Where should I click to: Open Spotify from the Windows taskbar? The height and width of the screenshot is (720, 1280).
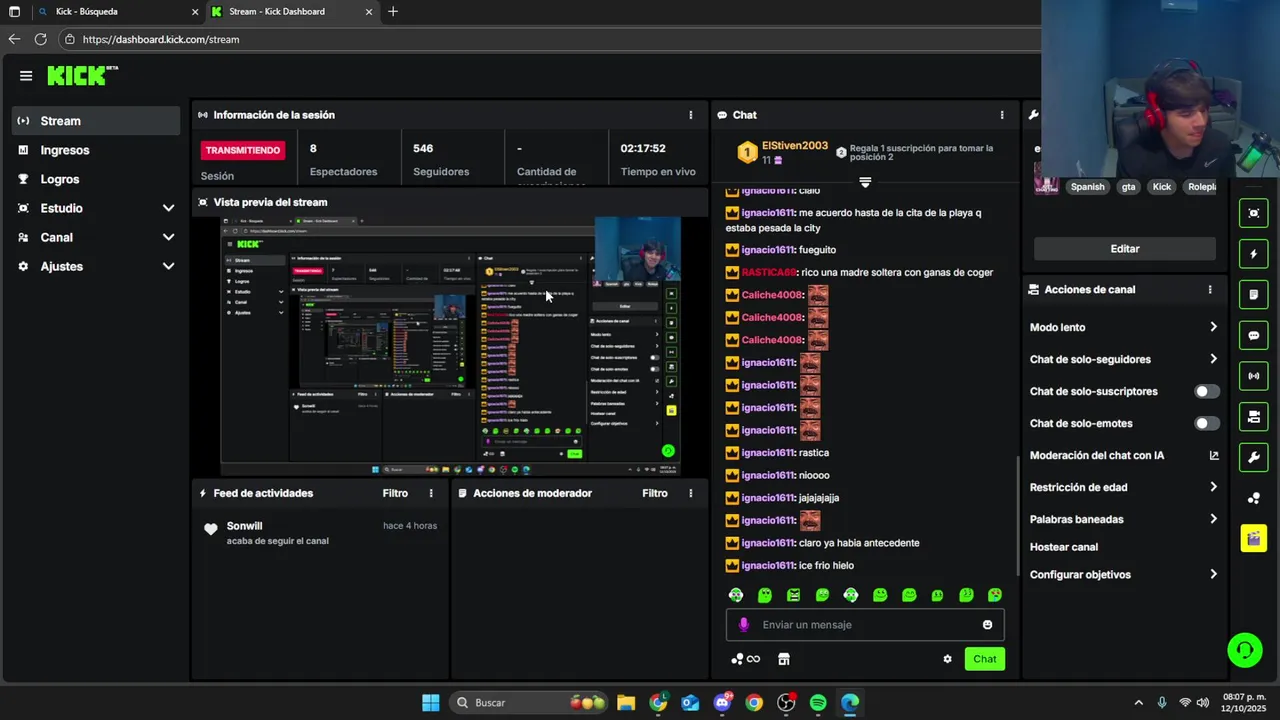818,703
